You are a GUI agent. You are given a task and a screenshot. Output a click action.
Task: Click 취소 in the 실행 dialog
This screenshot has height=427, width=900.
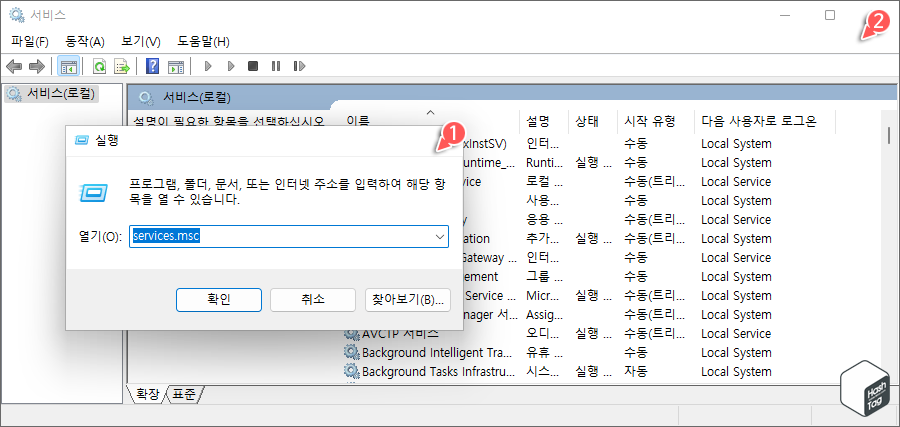tap(313, 299)
